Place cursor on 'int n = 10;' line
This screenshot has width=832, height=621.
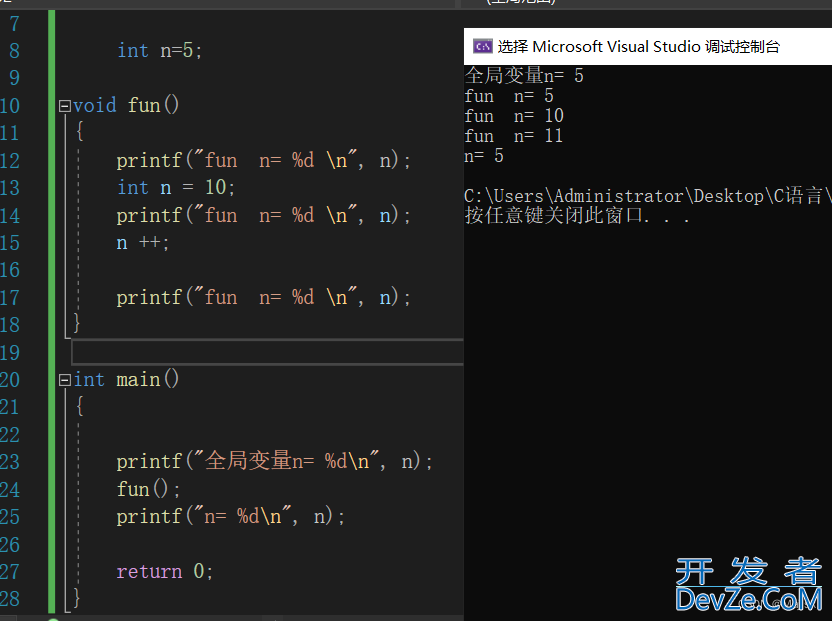pos(176,187)
